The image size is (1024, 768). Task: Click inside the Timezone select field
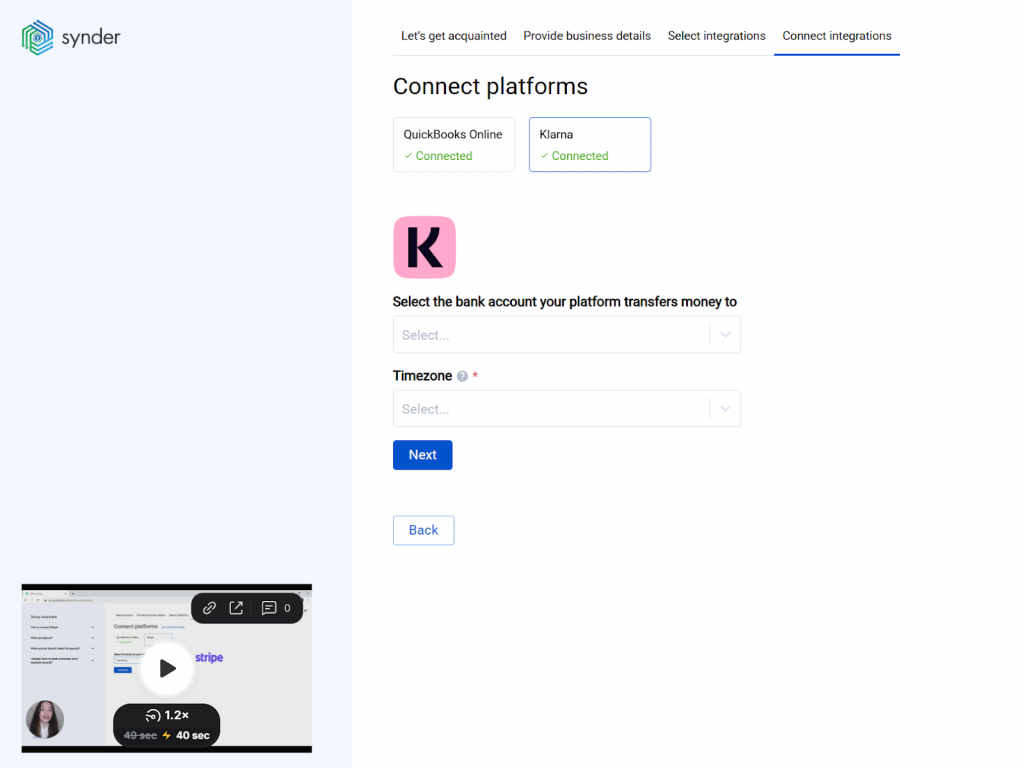pos(550,409)
